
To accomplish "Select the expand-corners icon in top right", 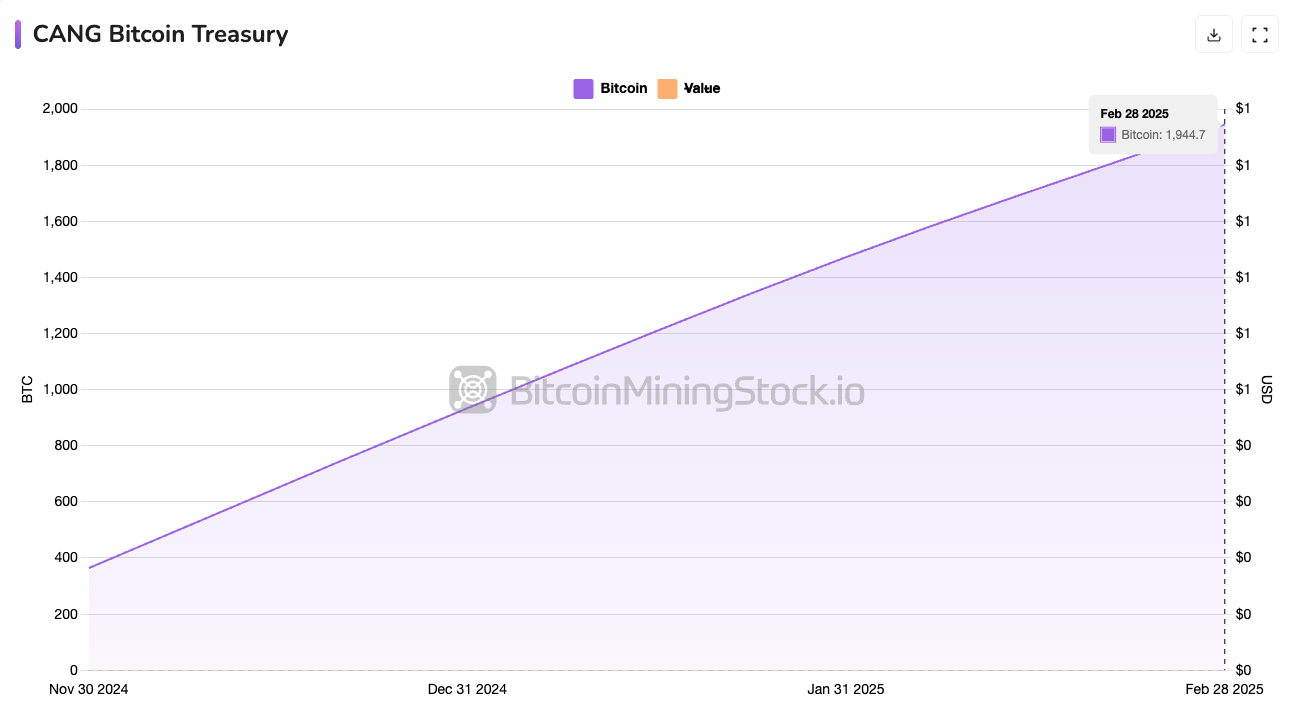I will (1259, 33).
